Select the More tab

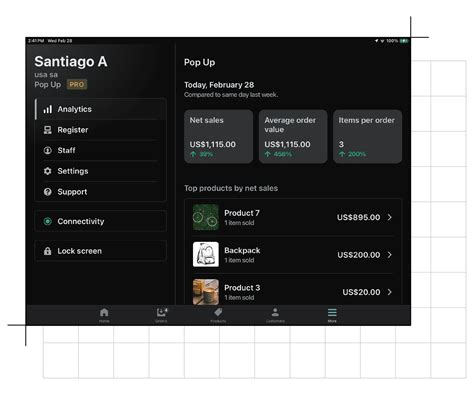coord(332,315)
